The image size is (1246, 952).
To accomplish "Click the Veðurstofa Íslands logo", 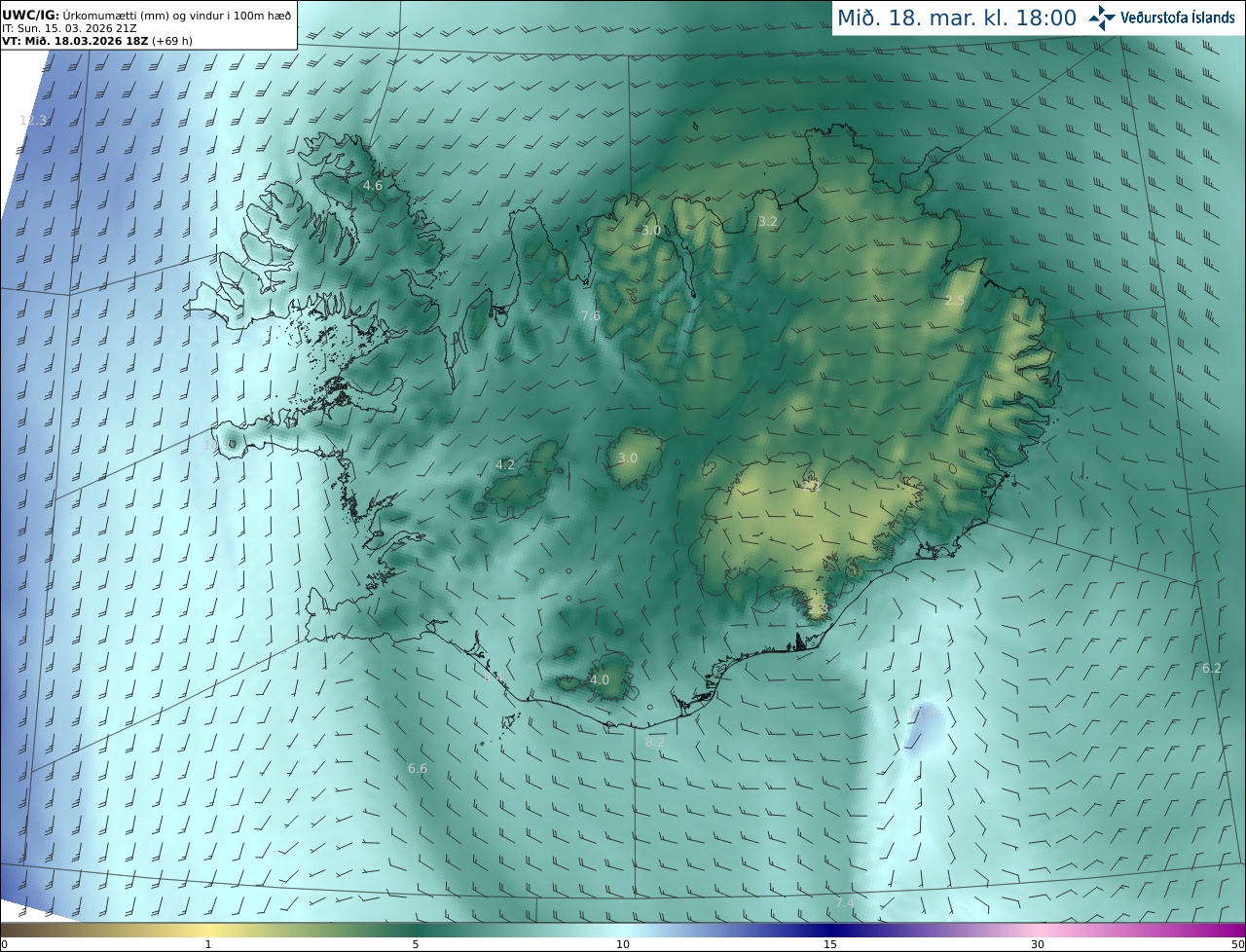I will point(1161,18).
